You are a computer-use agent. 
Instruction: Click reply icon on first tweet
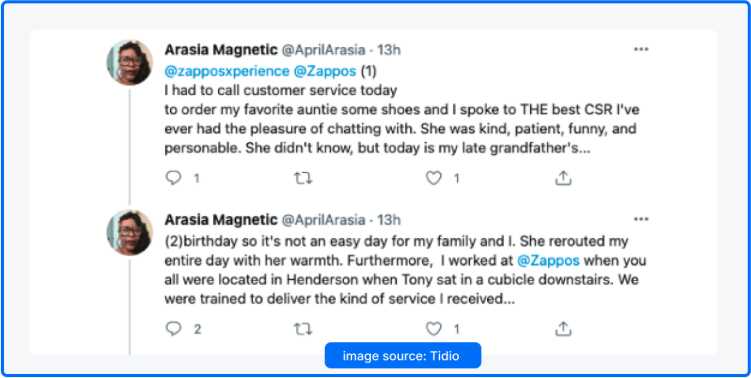click(173, 178)
